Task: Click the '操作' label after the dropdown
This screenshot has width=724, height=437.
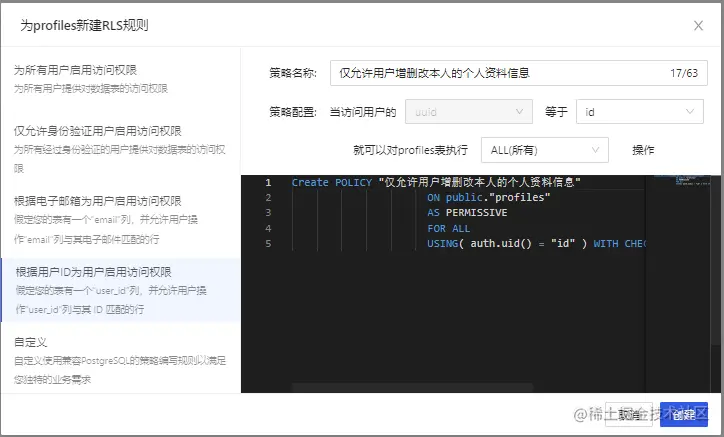Action: 643,150
